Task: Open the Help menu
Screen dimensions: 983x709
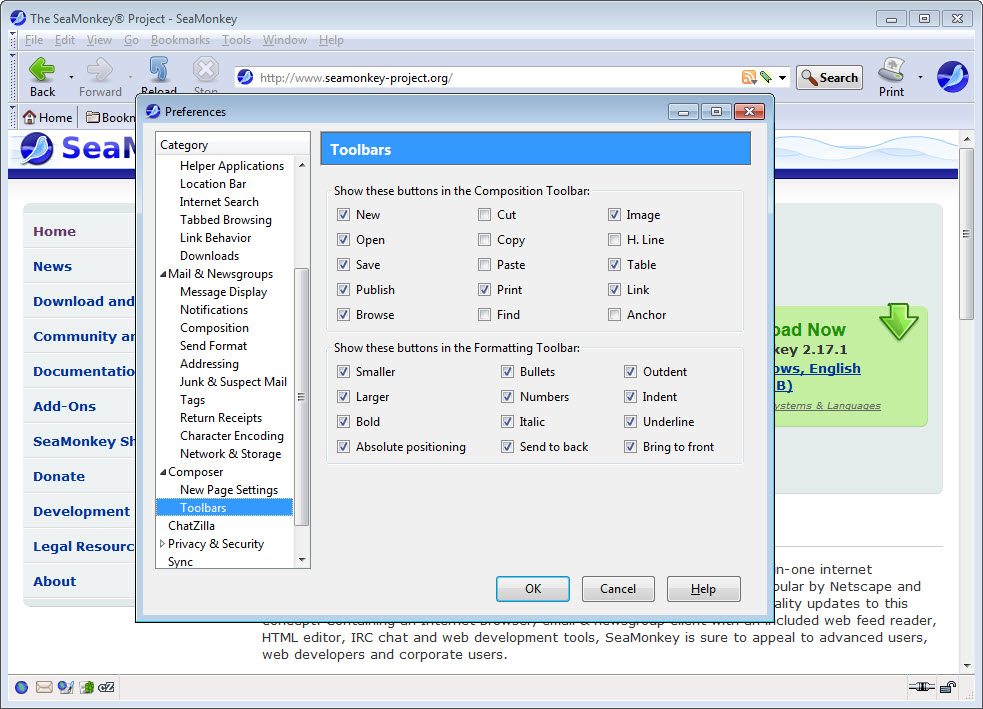Action: (x=331, y=40)
